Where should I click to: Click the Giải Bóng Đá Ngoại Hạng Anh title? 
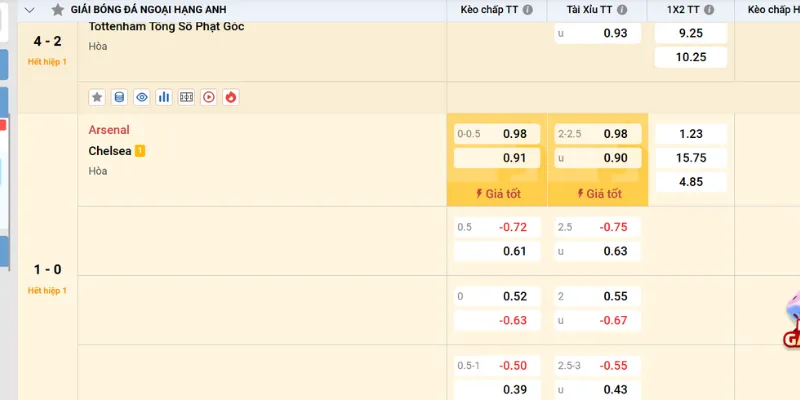(x=148, y=10)
